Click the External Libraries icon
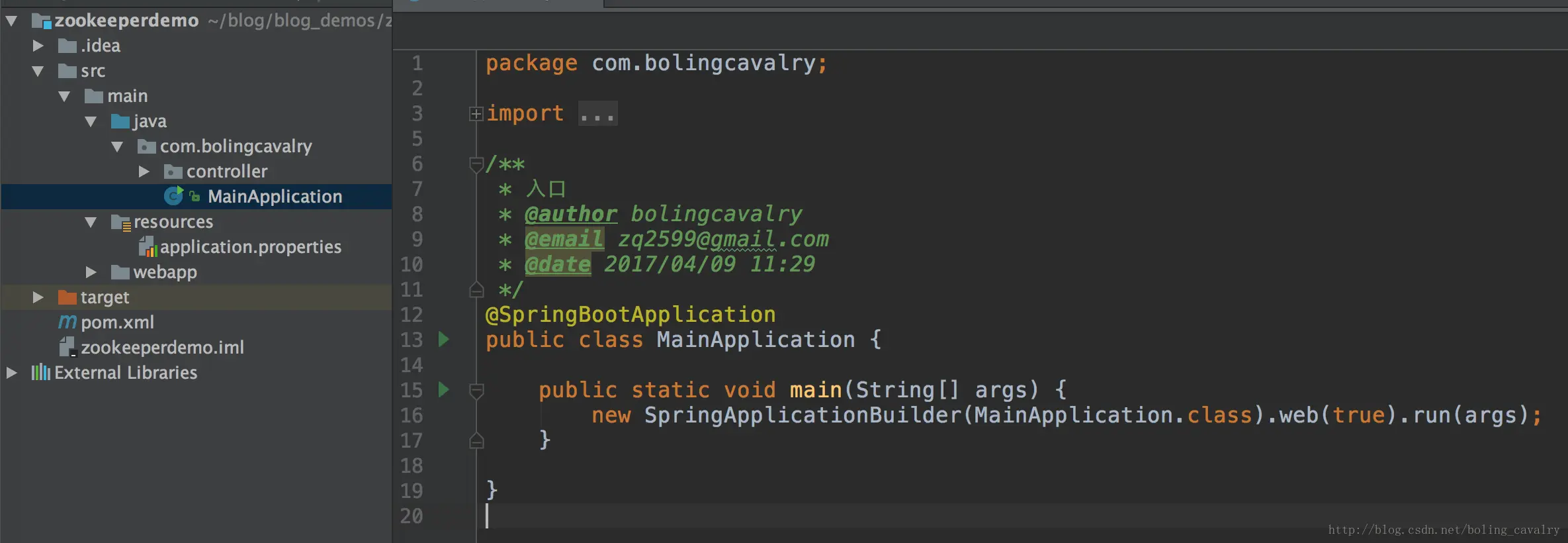This screenshot has height=543, width=1568. coord(40,372)
